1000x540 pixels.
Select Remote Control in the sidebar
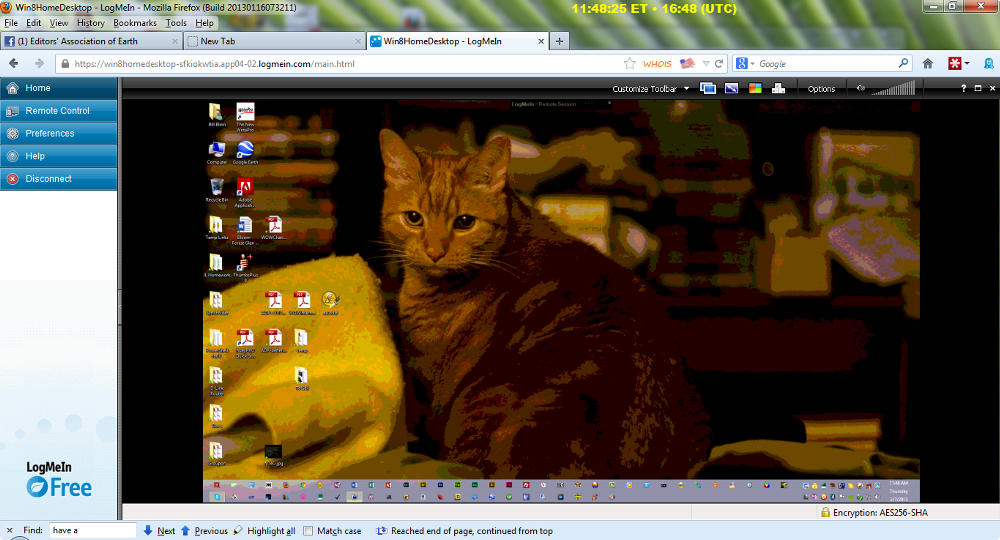pos(59,110)
